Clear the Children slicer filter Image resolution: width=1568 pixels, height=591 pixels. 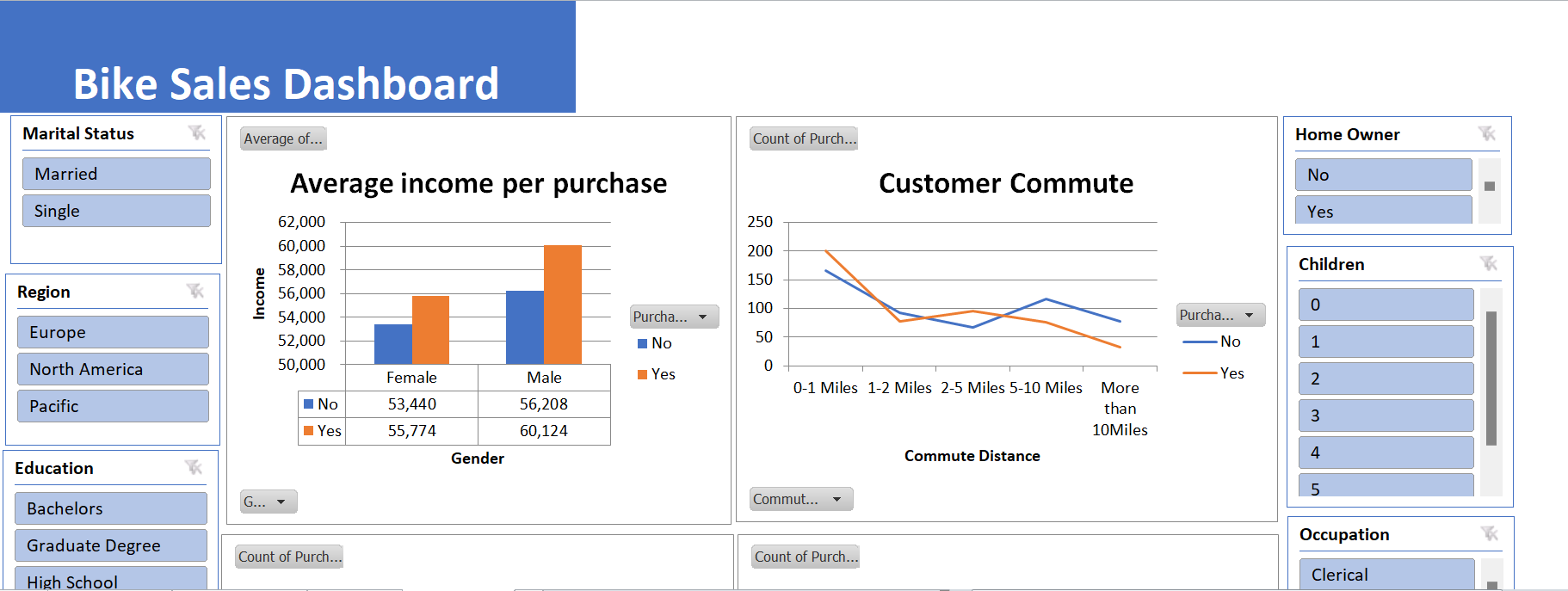(x=1489, y=263)
